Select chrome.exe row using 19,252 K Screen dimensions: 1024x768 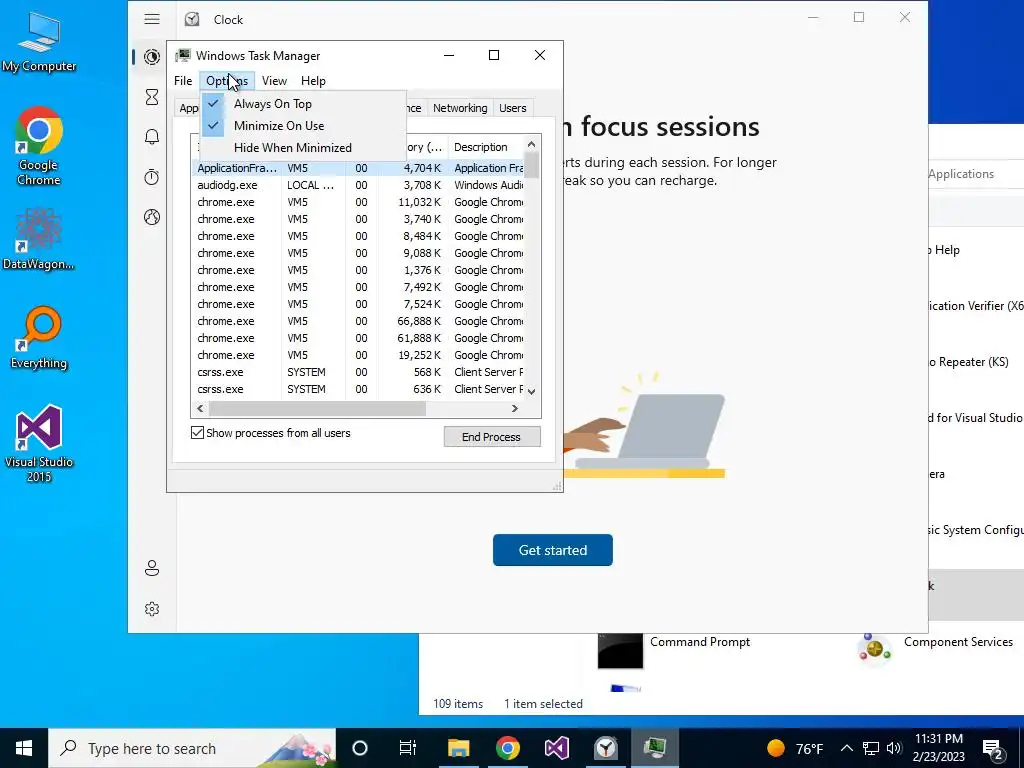(x=358, y=355)
